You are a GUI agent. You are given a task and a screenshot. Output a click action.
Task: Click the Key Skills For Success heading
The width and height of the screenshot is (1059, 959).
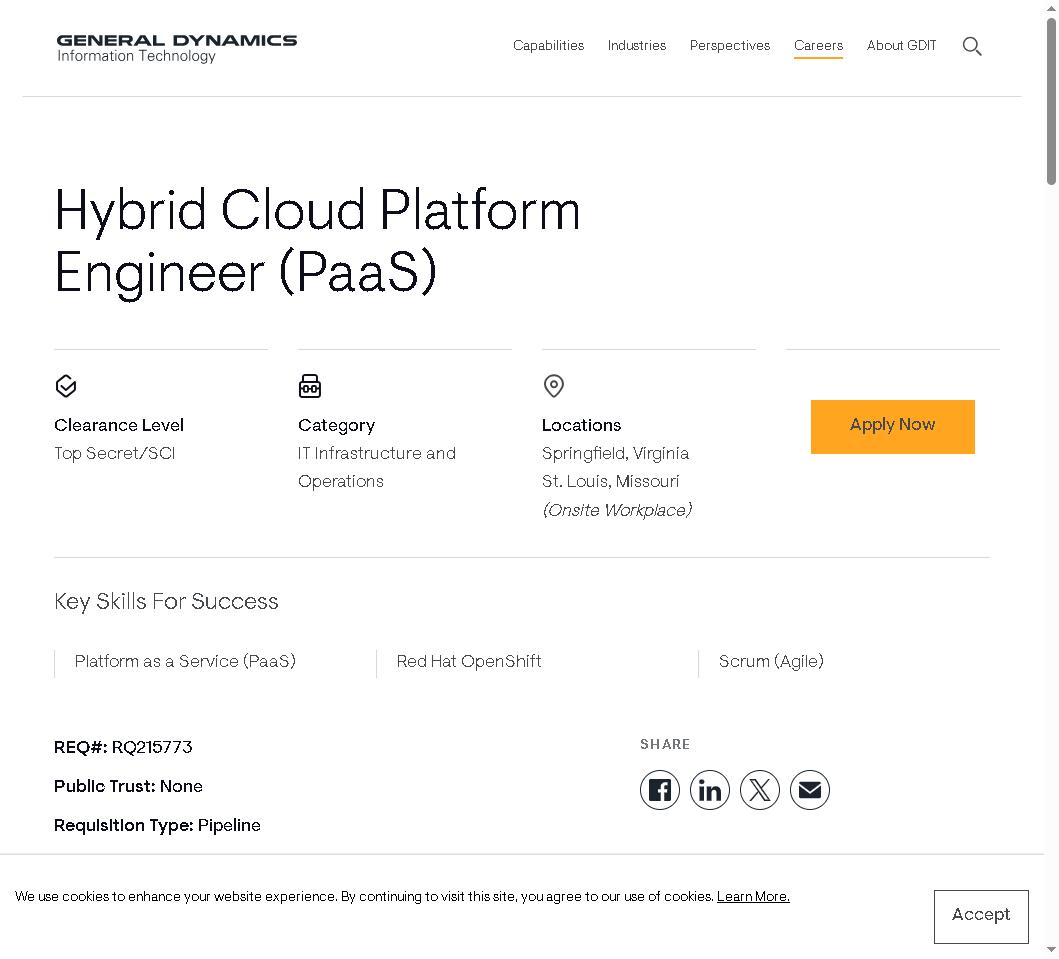(x=166, y=601)
